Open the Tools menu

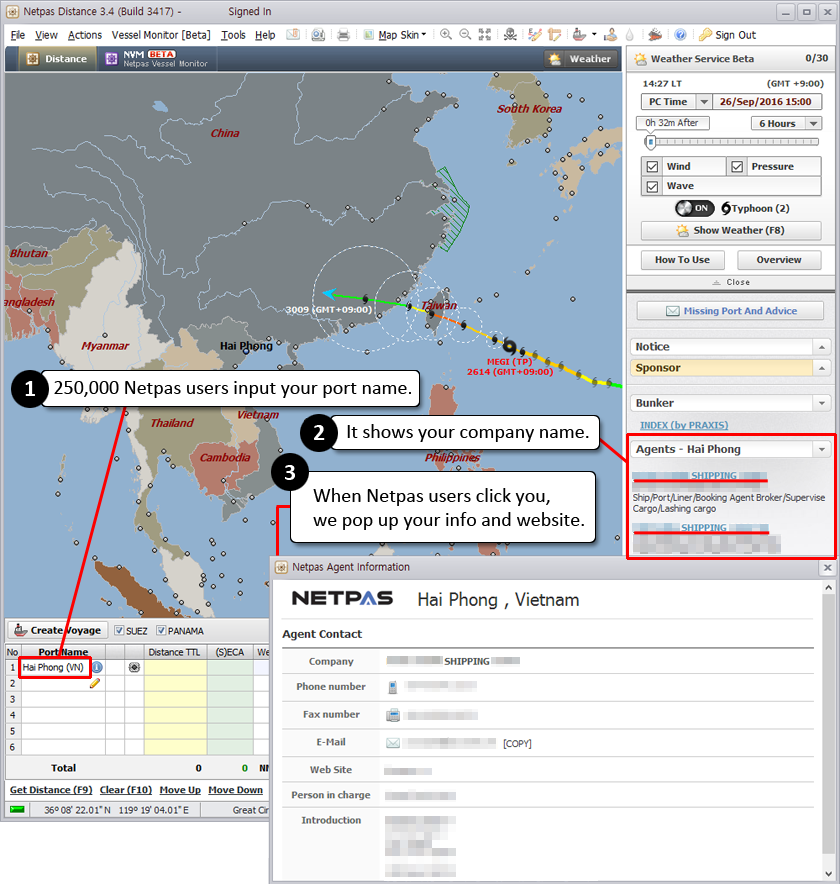pyautogui.click(x=233, y=35)
